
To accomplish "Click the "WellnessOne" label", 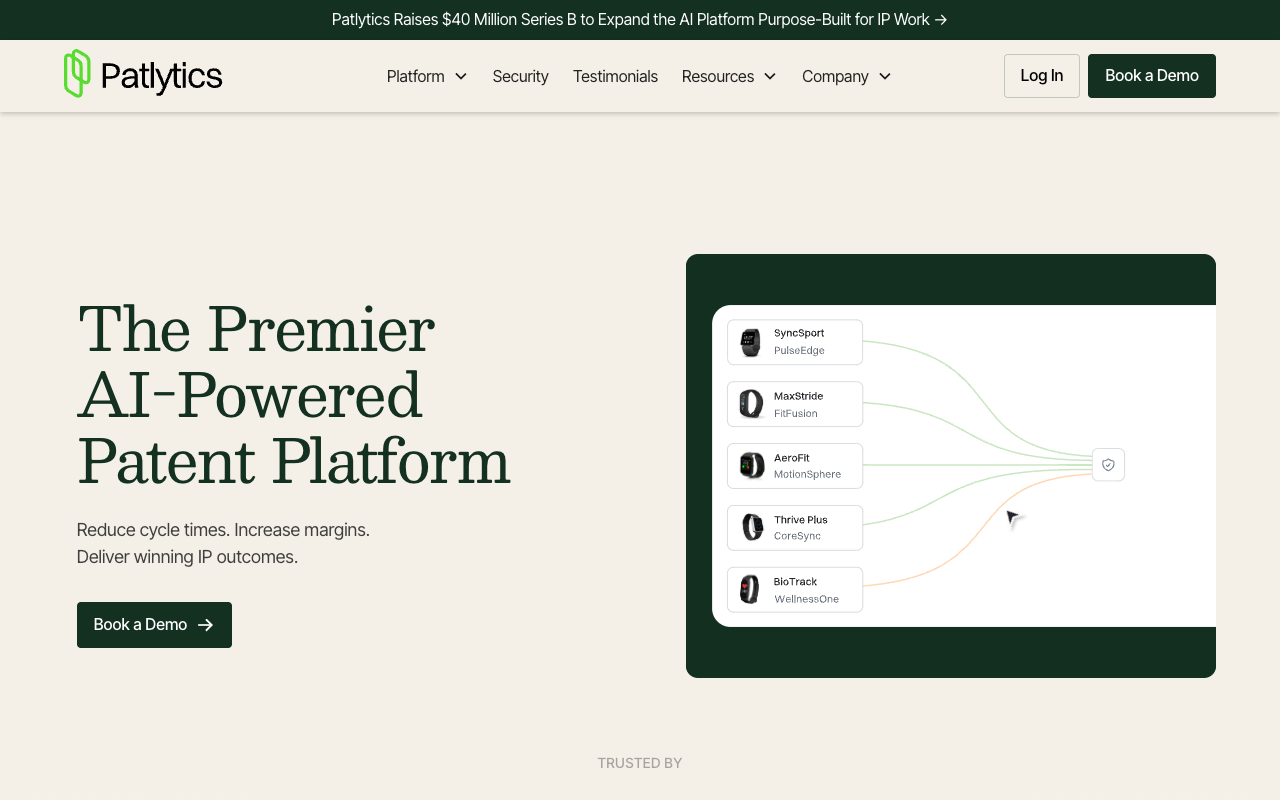I will (x=807, y=599).
